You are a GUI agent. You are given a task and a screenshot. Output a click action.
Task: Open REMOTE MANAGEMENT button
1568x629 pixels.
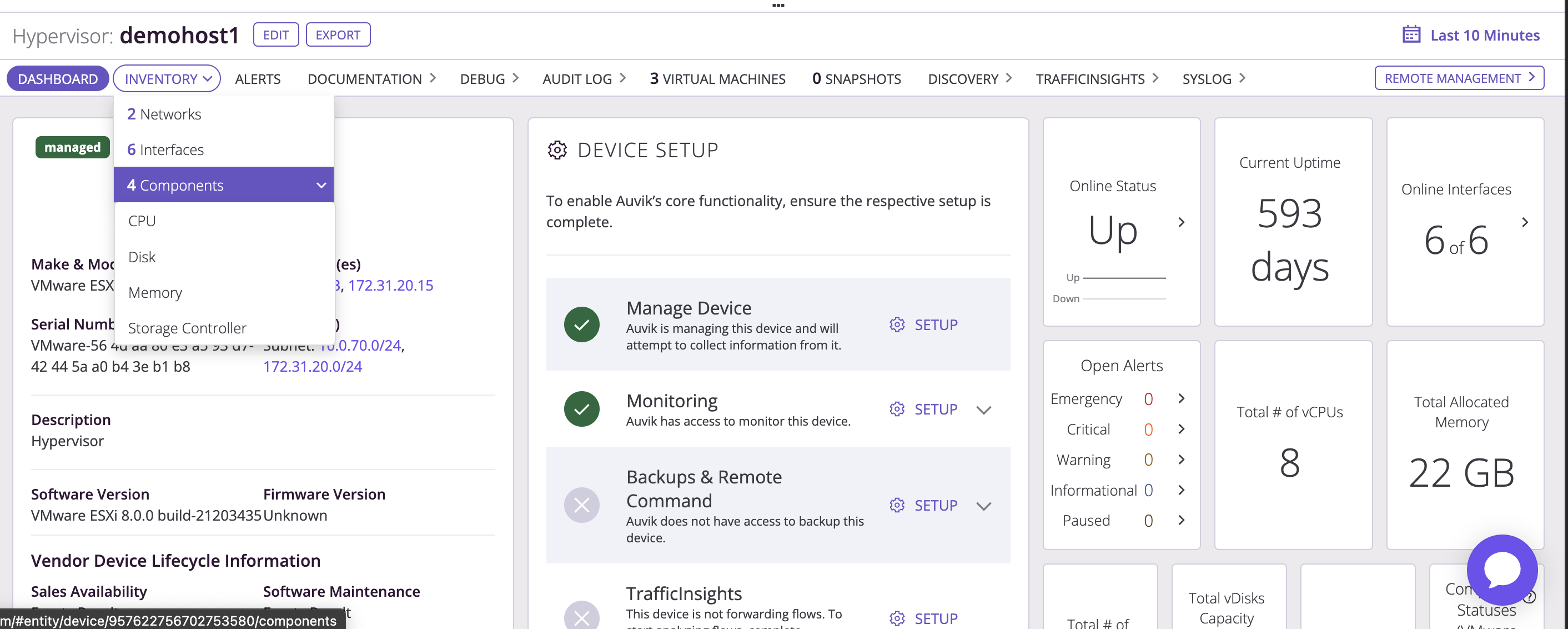click(1459, 78)
